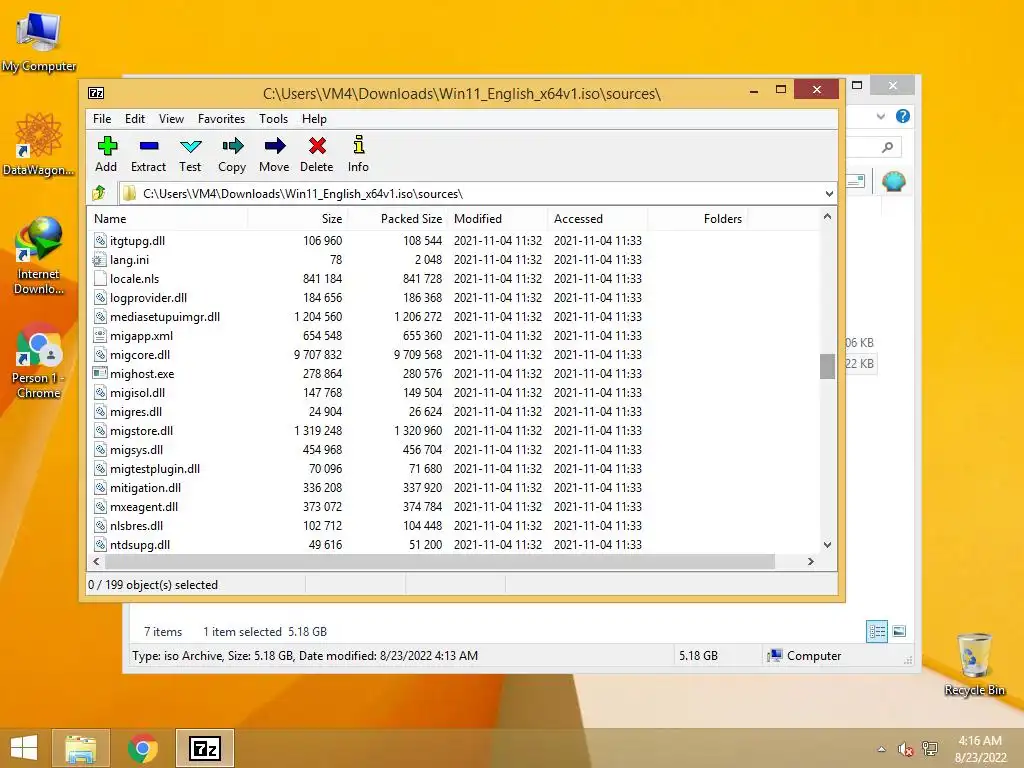1024x768 pixels.
Task: Select the migapp.xml file icon
Action: pyautogui.click(x=100, y=336)
